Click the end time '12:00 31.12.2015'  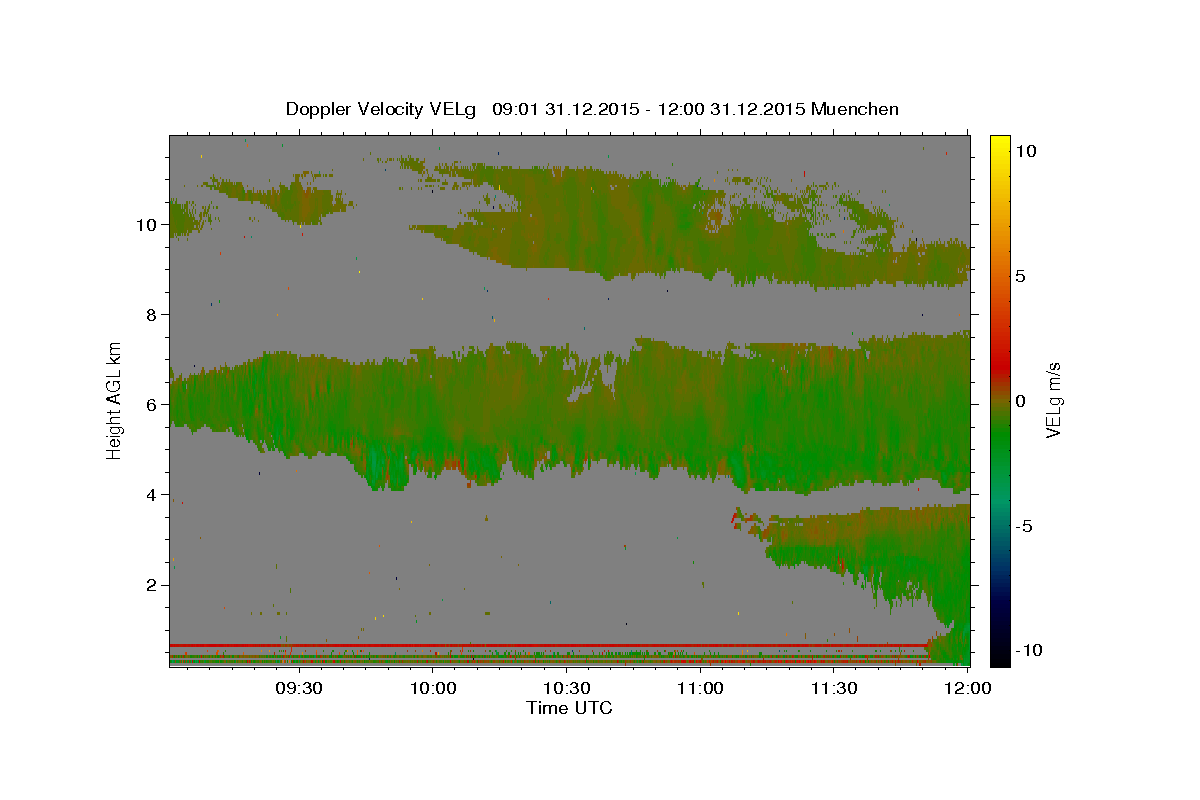pyautogui.click(x=730, y=109)
